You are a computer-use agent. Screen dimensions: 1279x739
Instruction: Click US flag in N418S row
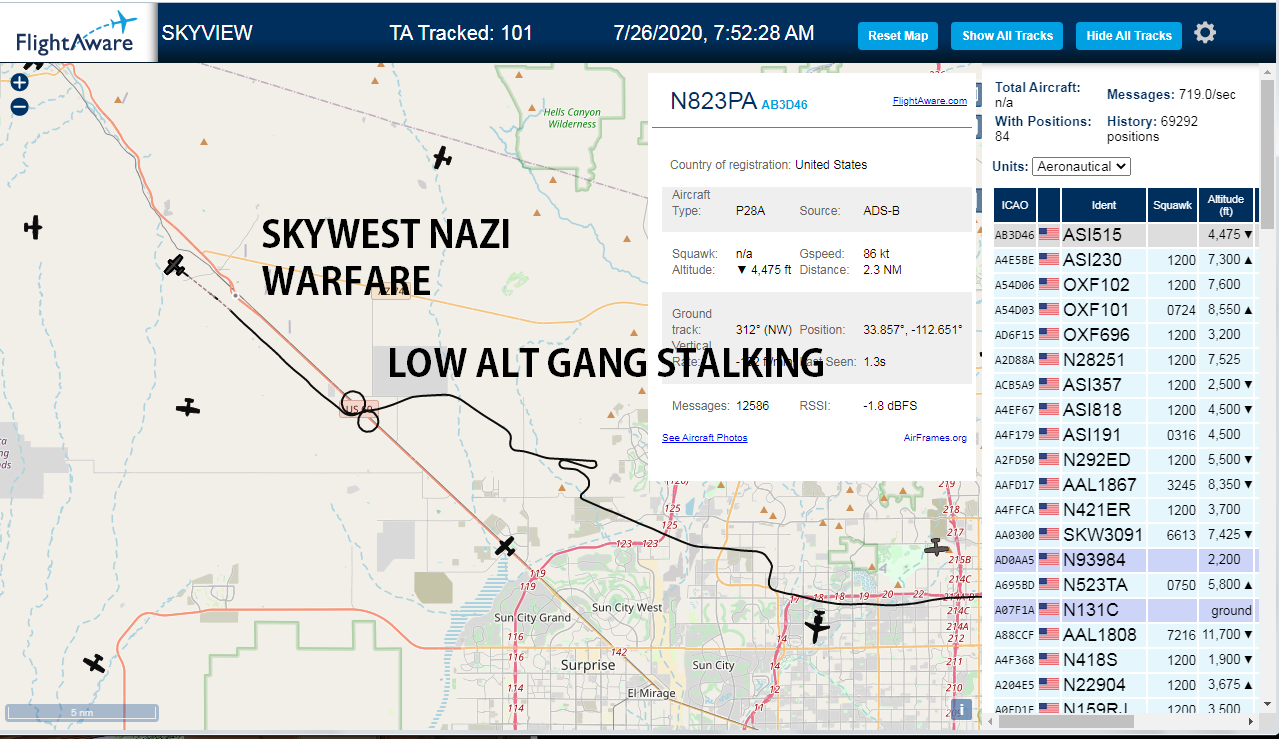point(1049,660)
